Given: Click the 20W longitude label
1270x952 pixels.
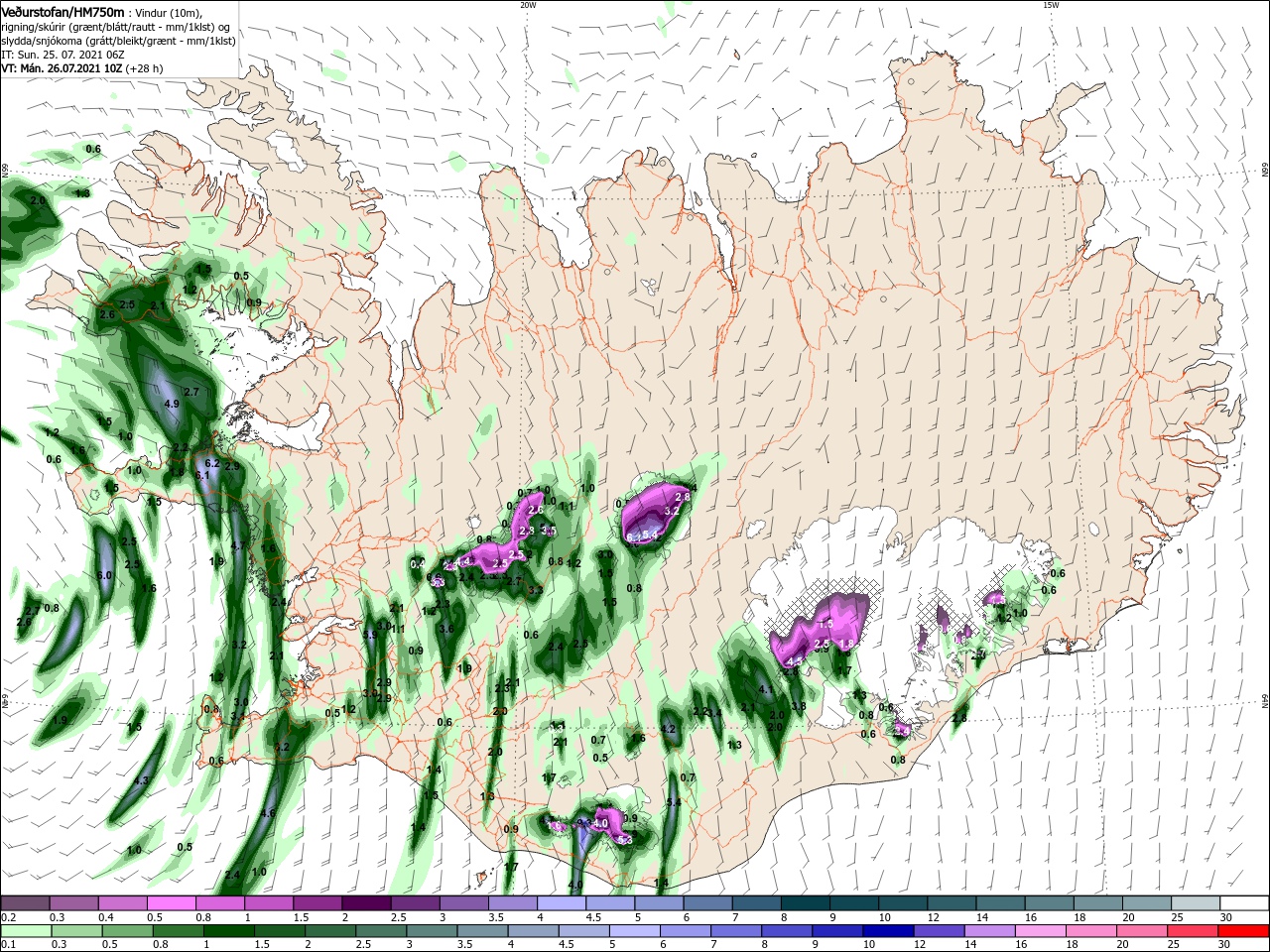Looking at the screenshot, I should (528, 5).
